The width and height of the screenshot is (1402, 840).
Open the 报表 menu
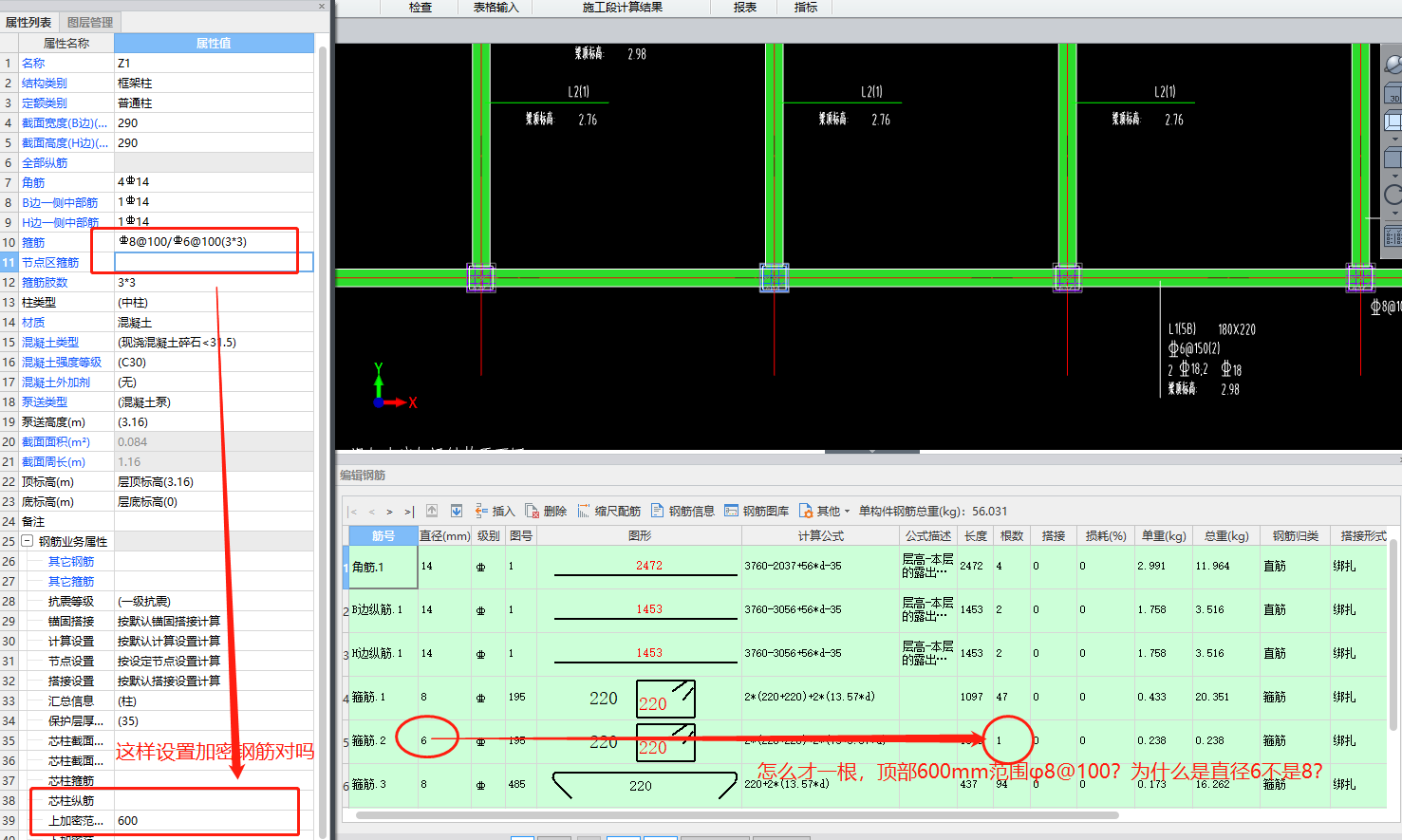pyautogui.click(x=745, y=8)
